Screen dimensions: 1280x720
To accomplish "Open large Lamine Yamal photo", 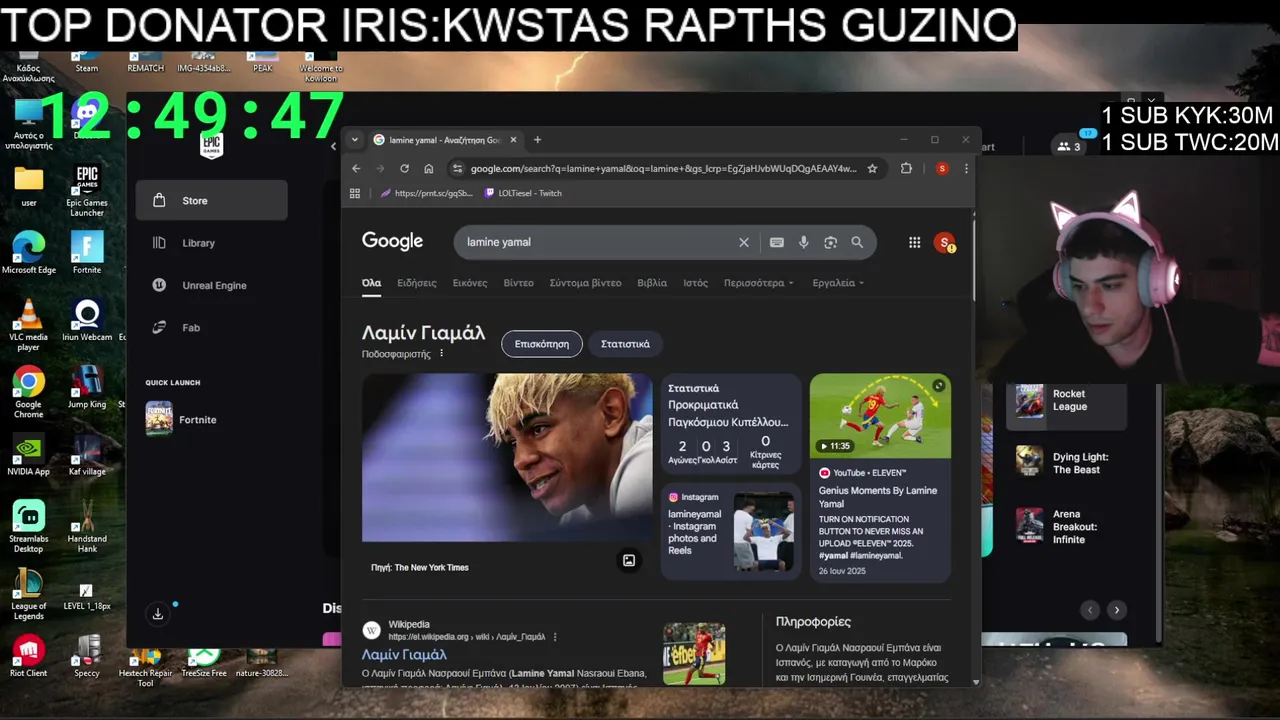I will point(507,458).
